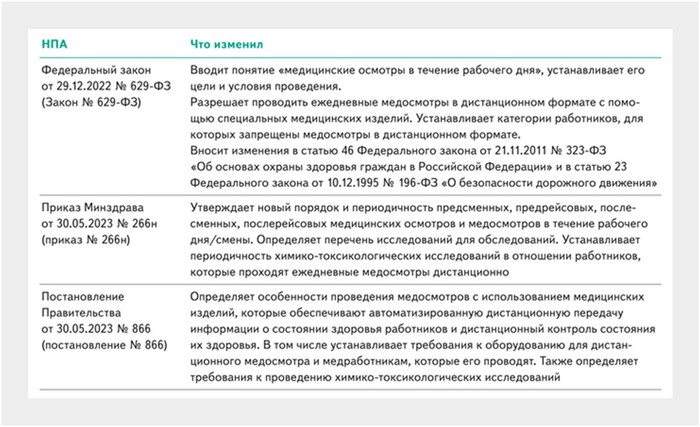Image resolution: width=700 pixels, height=427 pixels.
Task: Click the line 'сменных, послерейсовых медицинских осмотров'
Action: tap(419, 224)
